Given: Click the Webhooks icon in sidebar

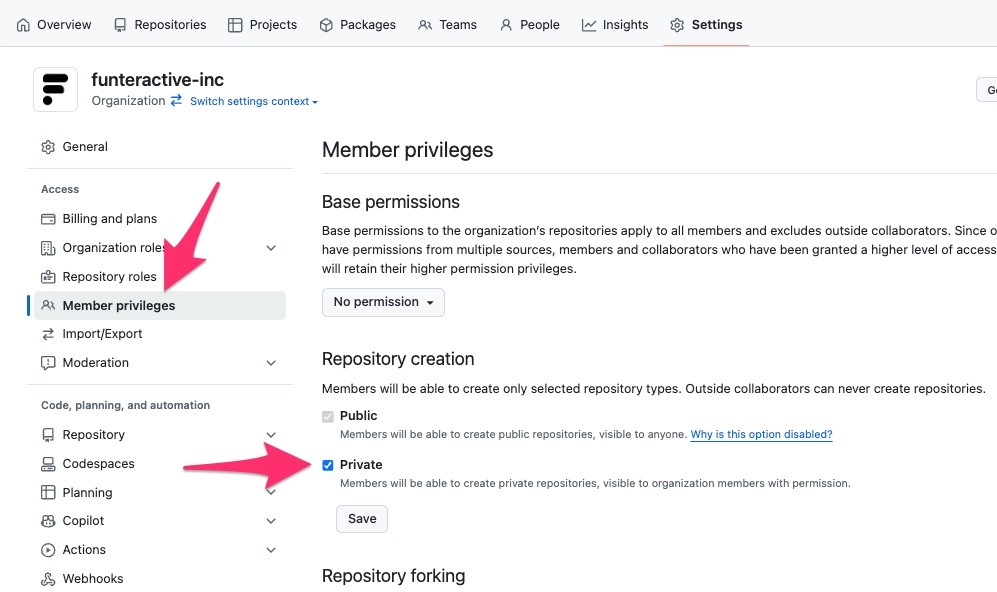Looking at the screenshot, I should pyautogui.click(x=48, y=579).
